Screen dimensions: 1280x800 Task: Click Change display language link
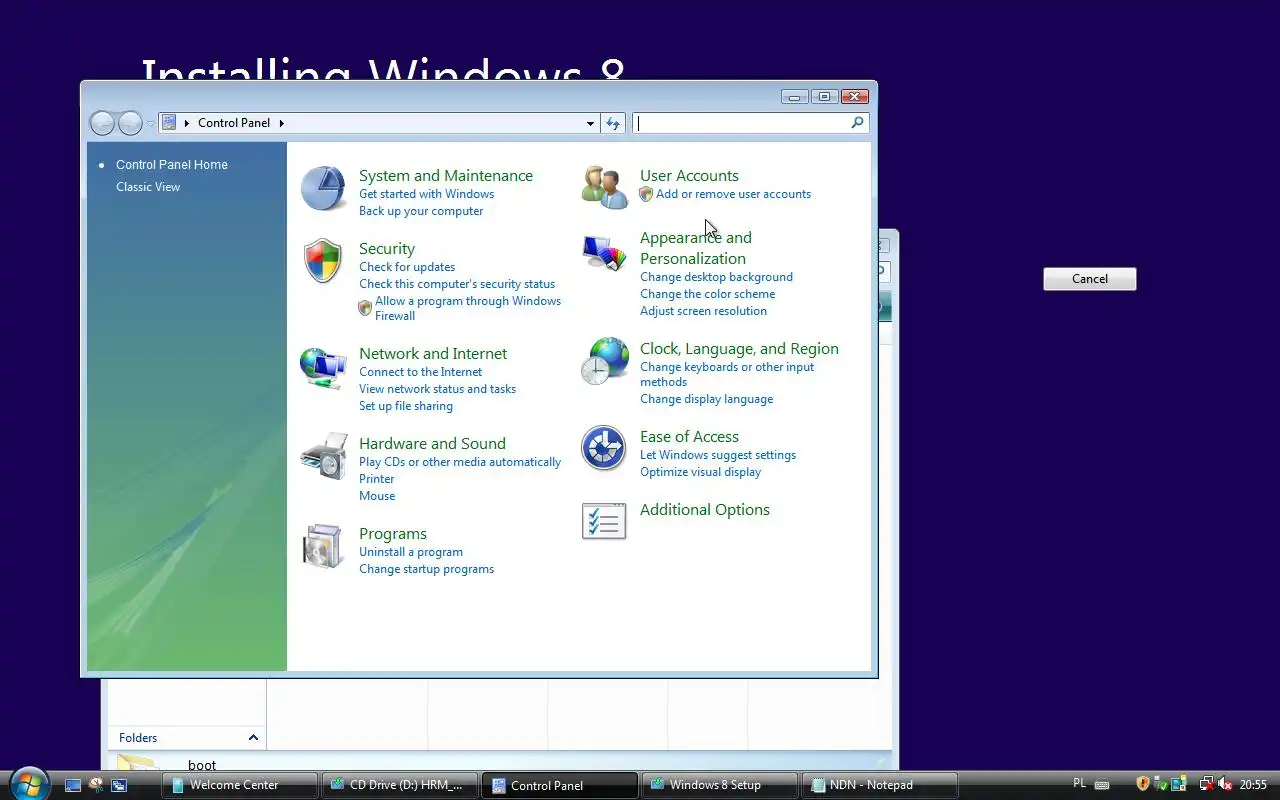pyautogui.click(x=707, y=399)
